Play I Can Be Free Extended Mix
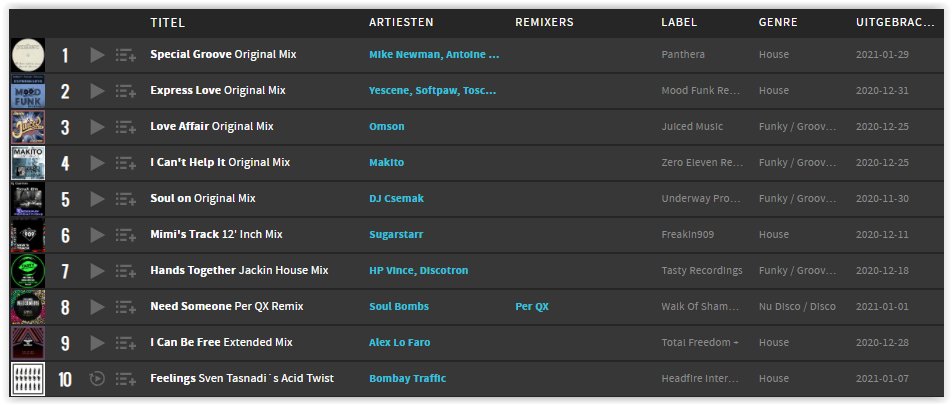This screenshot has width=952, height=405. click(97, 343)
